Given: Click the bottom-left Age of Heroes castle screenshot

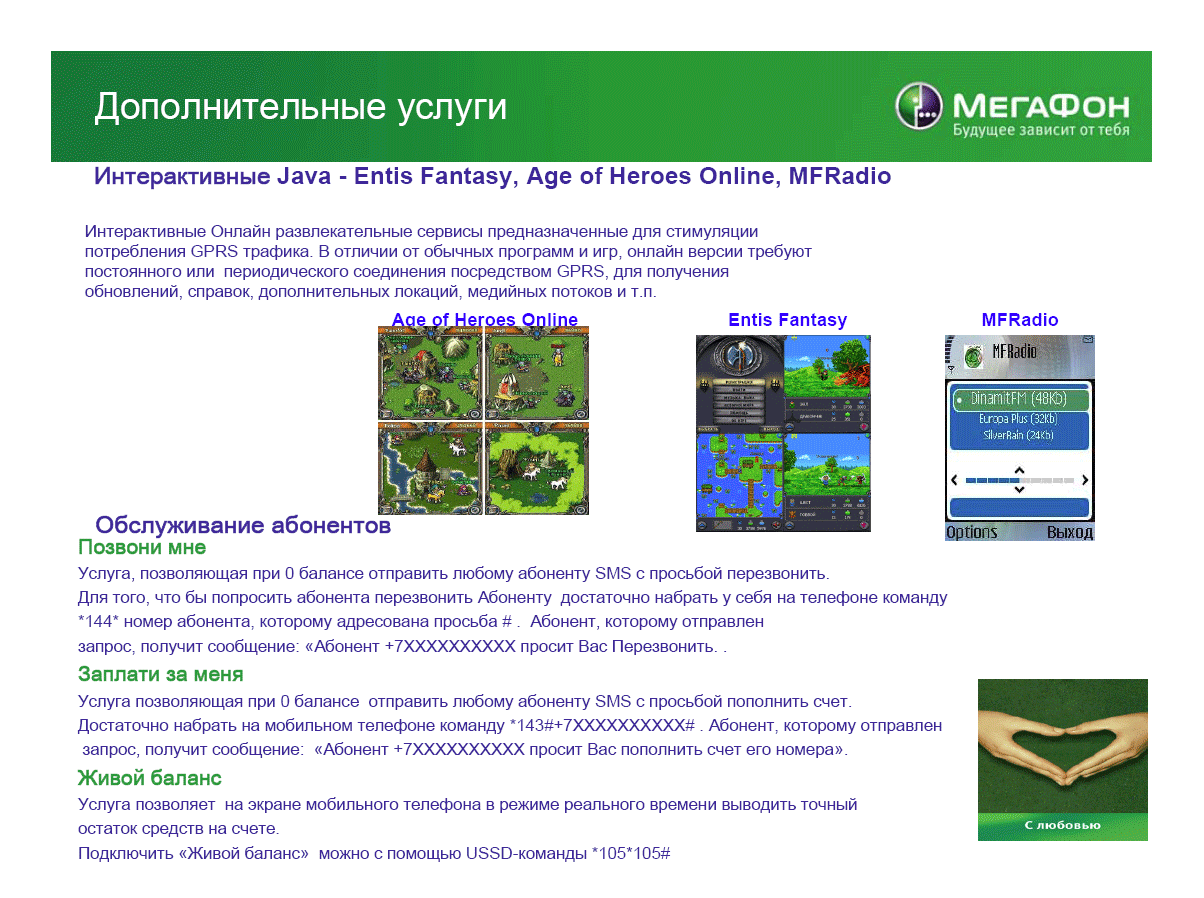Looking at the screenshot, I should pos(430,468).
